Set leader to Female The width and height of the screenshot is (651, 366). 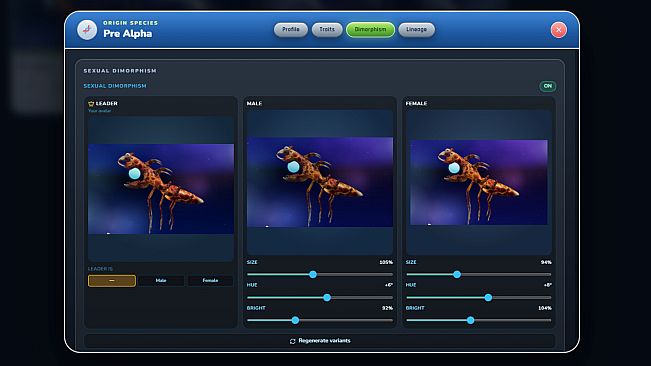[210, 281]
